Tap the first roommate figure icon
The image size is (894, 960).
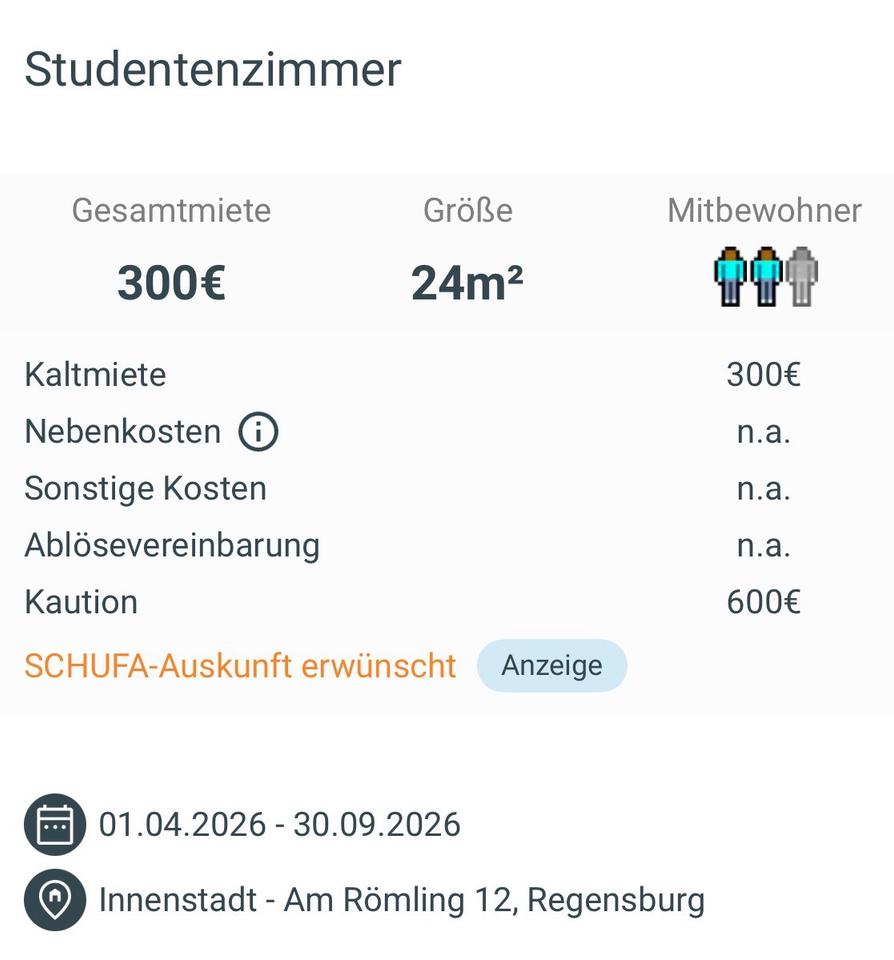[730, 277]
